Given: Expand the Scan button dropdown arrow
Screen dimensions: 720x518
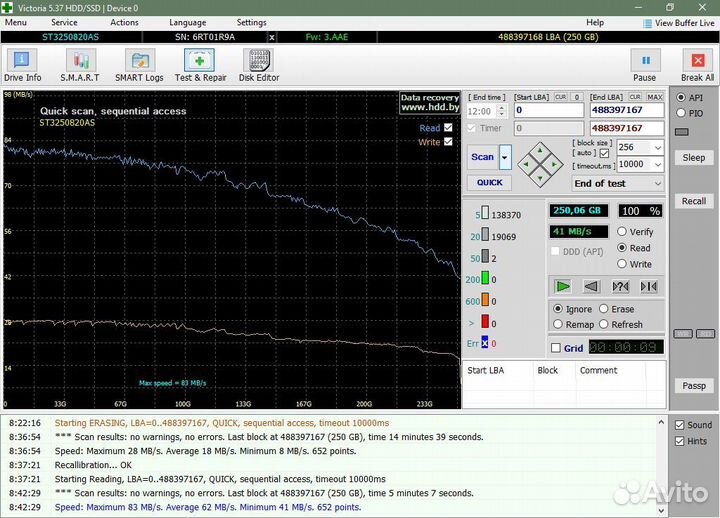Looking at the screenshot, I should coord(505,157).
